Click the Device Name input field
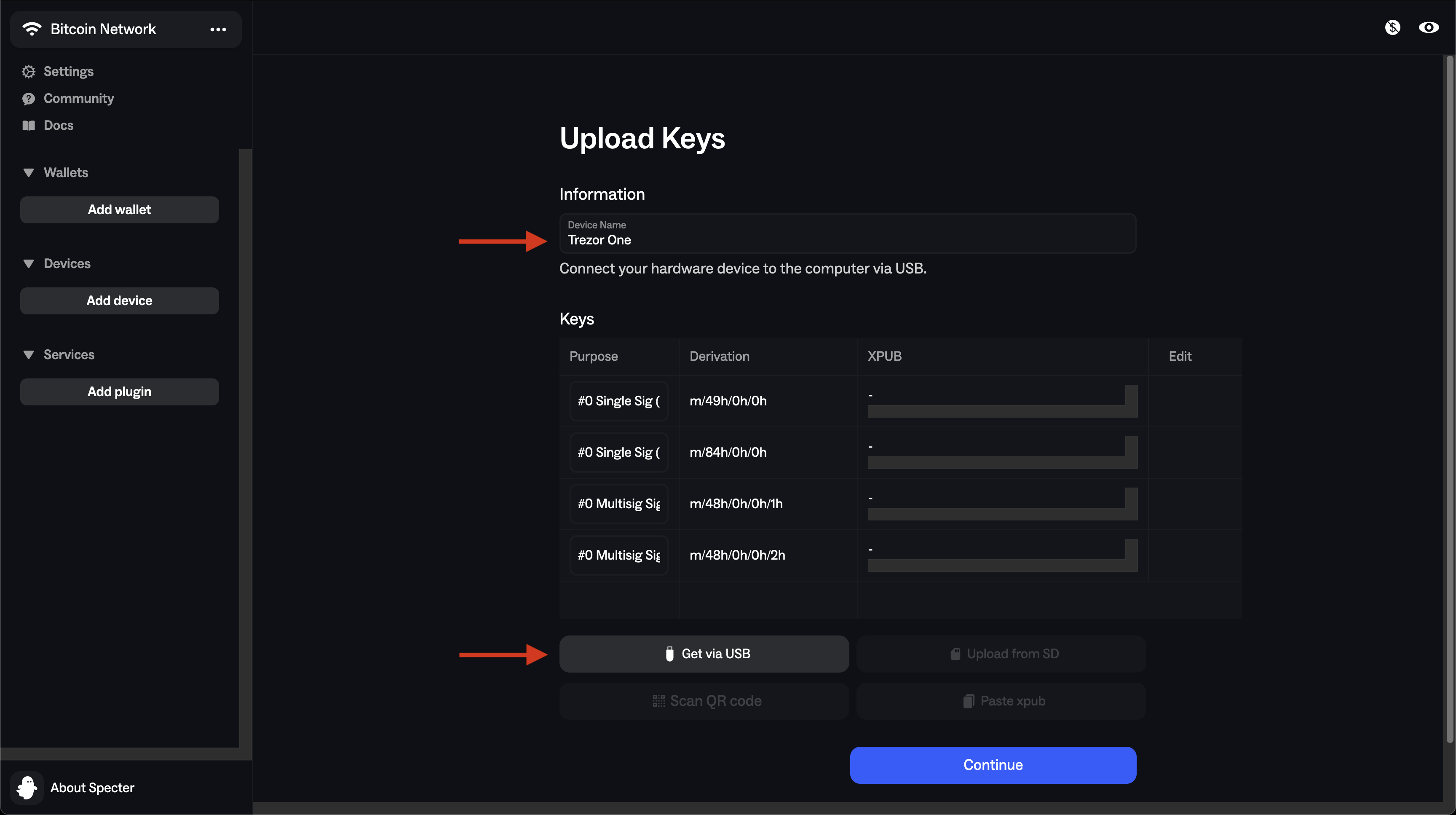Screen dimensions: 1456x815 [x=847, y=234]
